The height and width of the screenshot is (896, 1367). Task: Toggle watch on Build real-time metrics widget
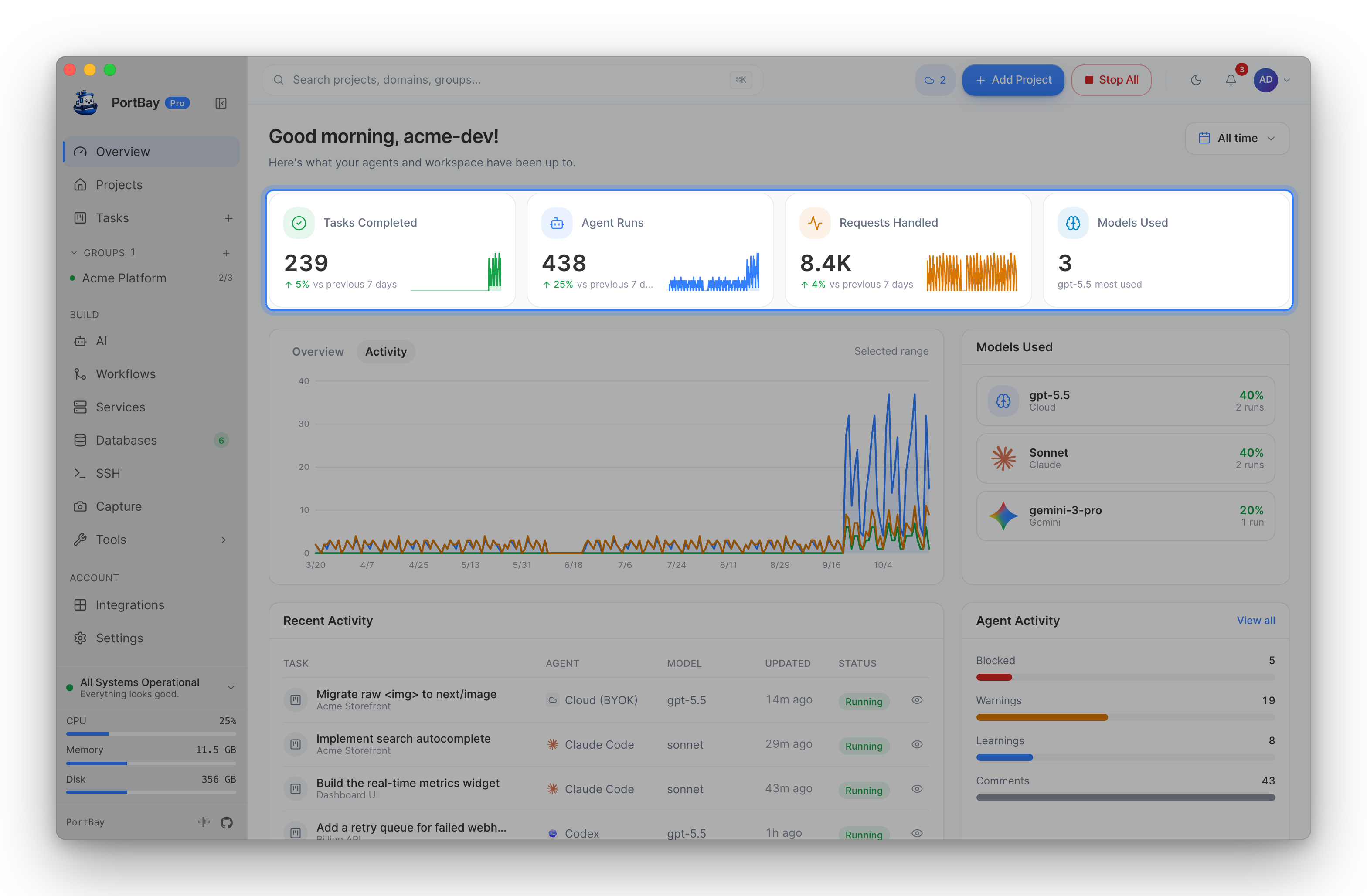pos(917,789)
